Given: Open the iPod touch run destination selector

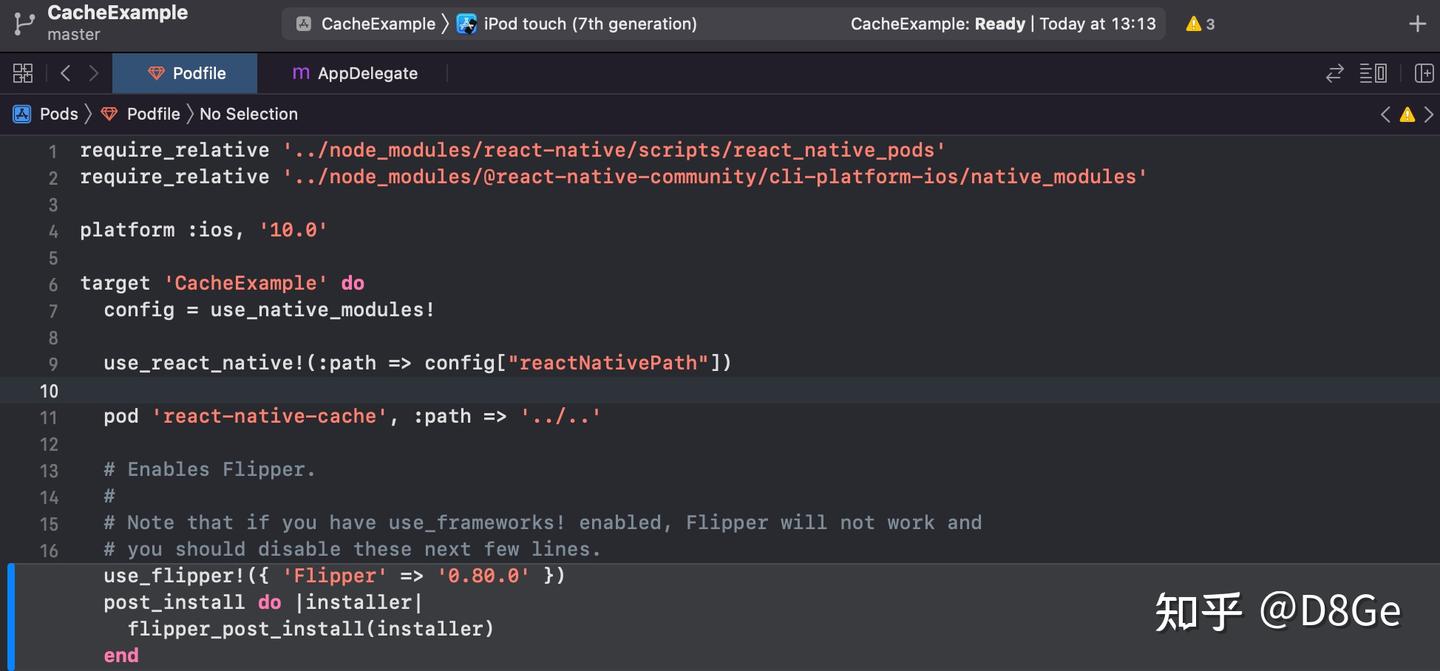Looking at the screenshot, I should (578, 23).
